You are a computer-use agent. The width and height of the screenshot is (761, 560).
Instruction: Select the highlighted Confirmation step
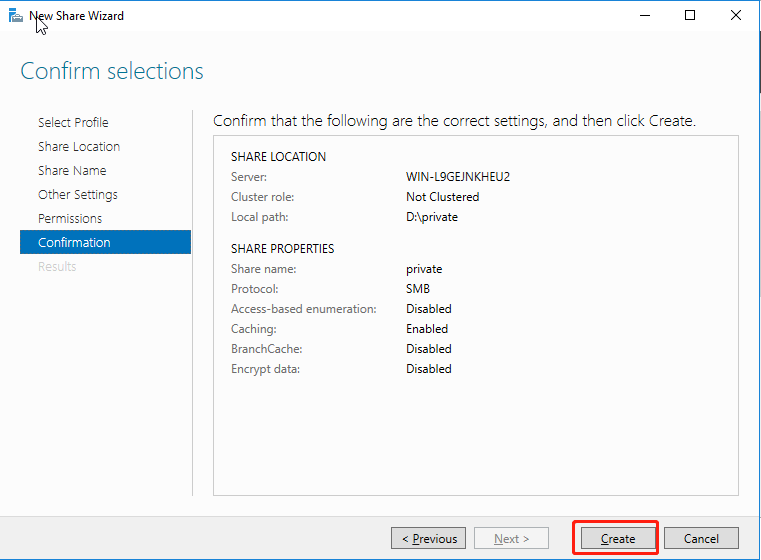point(74,242)
